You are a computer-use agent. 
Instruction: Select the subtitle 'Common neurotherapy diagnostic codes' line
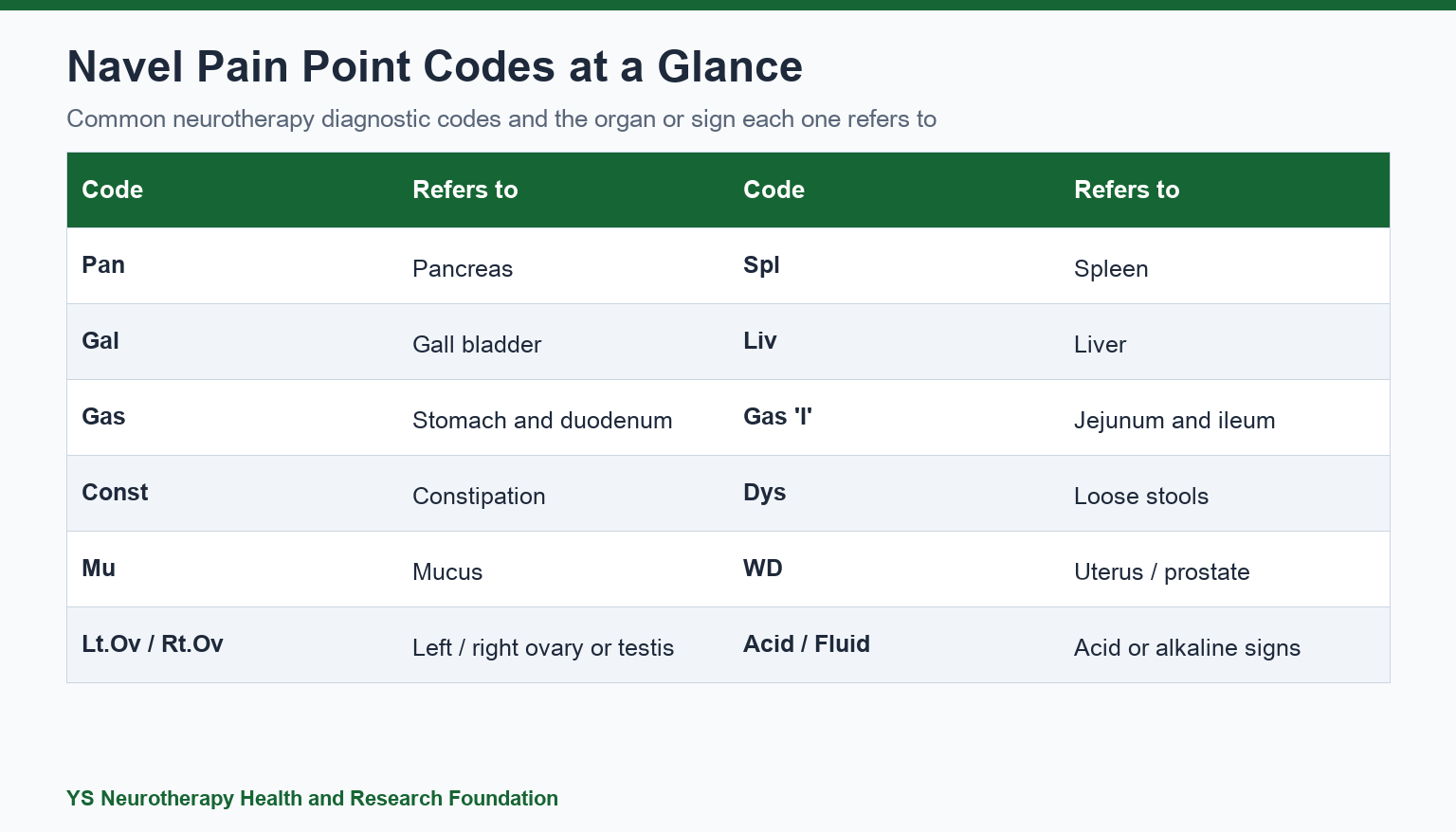point(501,119)
